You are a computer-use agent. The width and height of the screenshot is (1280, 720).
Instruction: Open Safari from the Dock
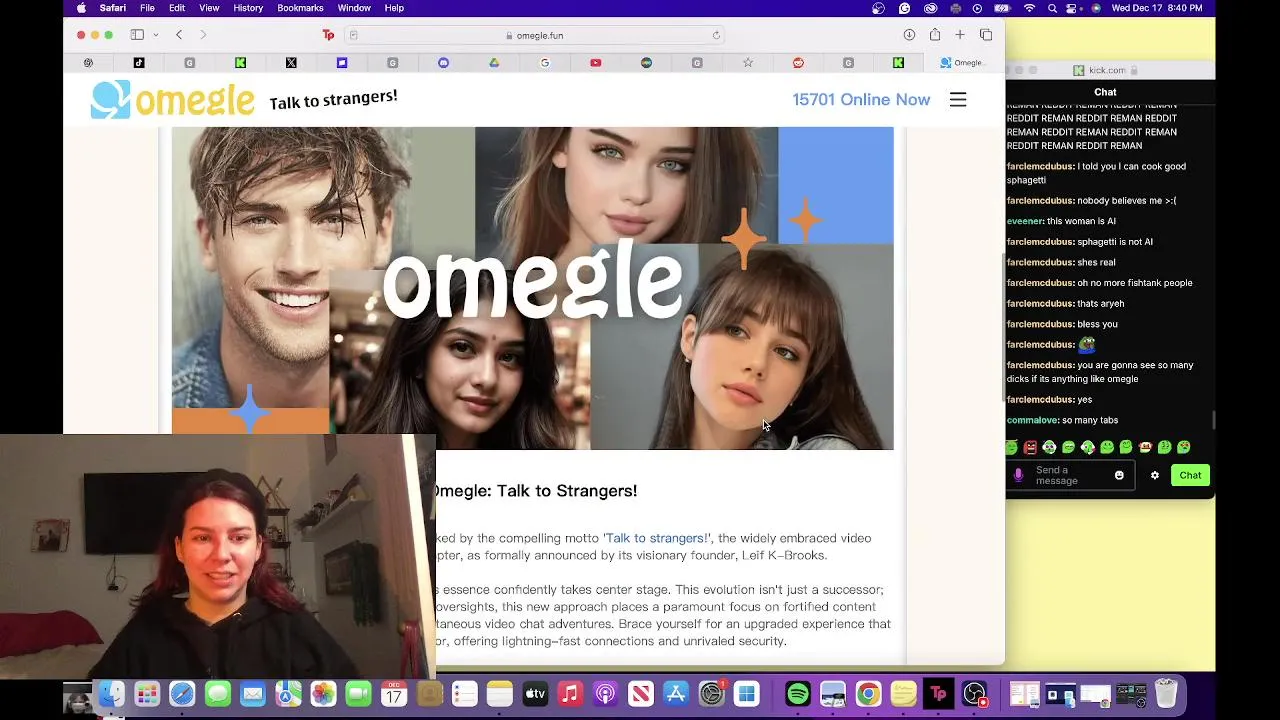(x=182, y=694)
